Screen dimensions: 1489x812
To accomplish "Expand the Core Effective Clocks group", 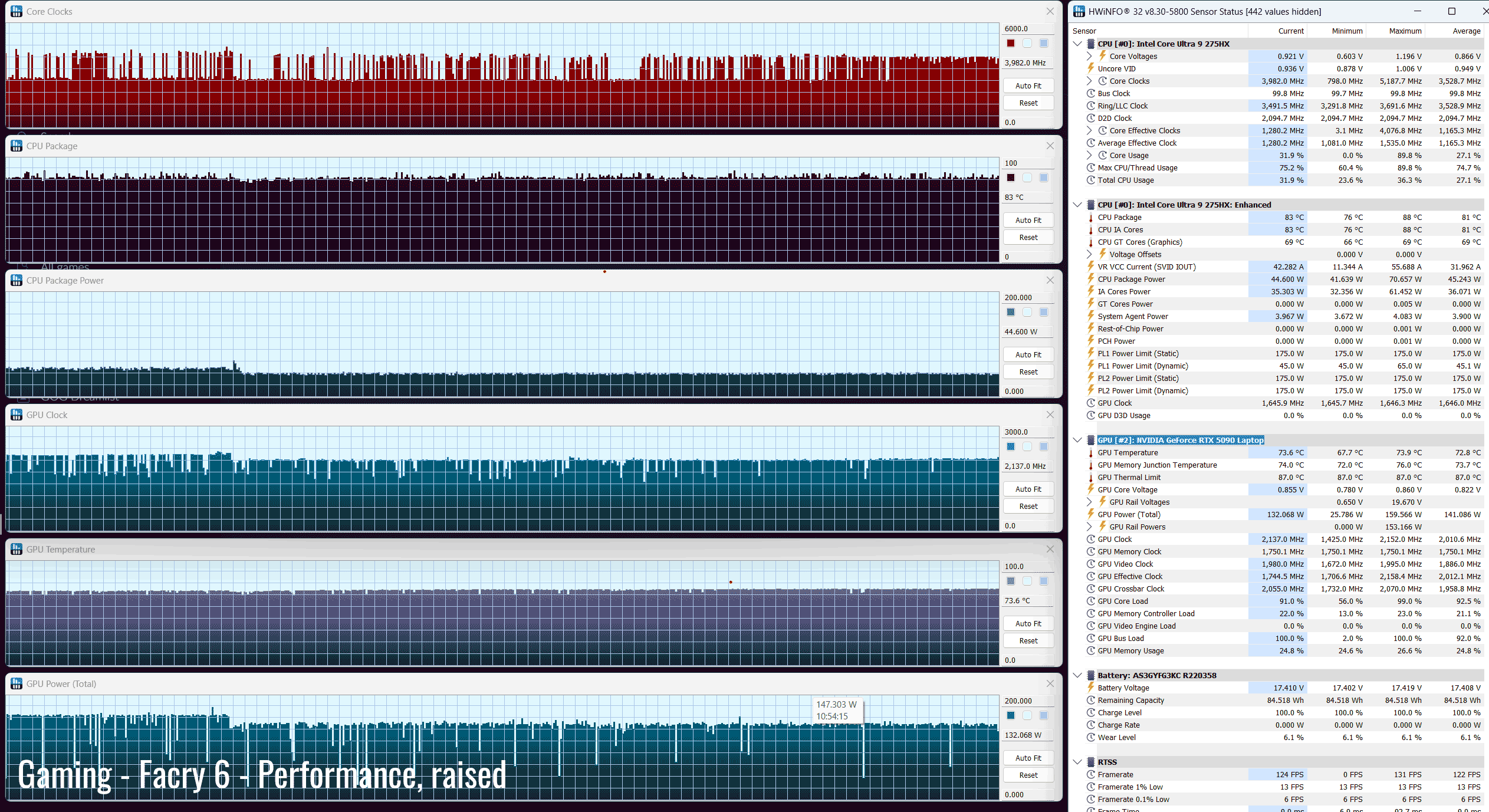I will 1089,130.
